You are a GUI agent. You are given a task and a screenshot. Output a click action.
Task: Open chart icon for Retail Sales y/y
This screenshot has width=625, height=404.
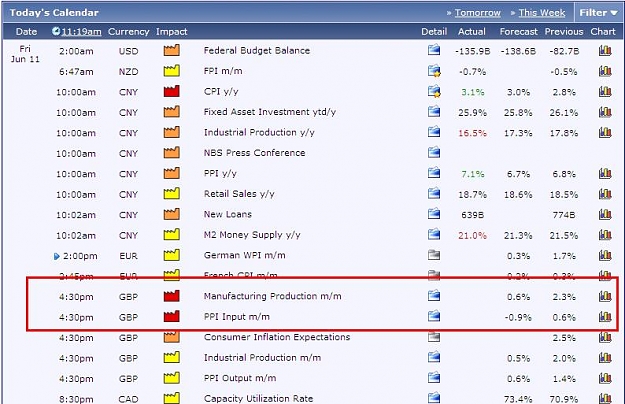(605, 194)
